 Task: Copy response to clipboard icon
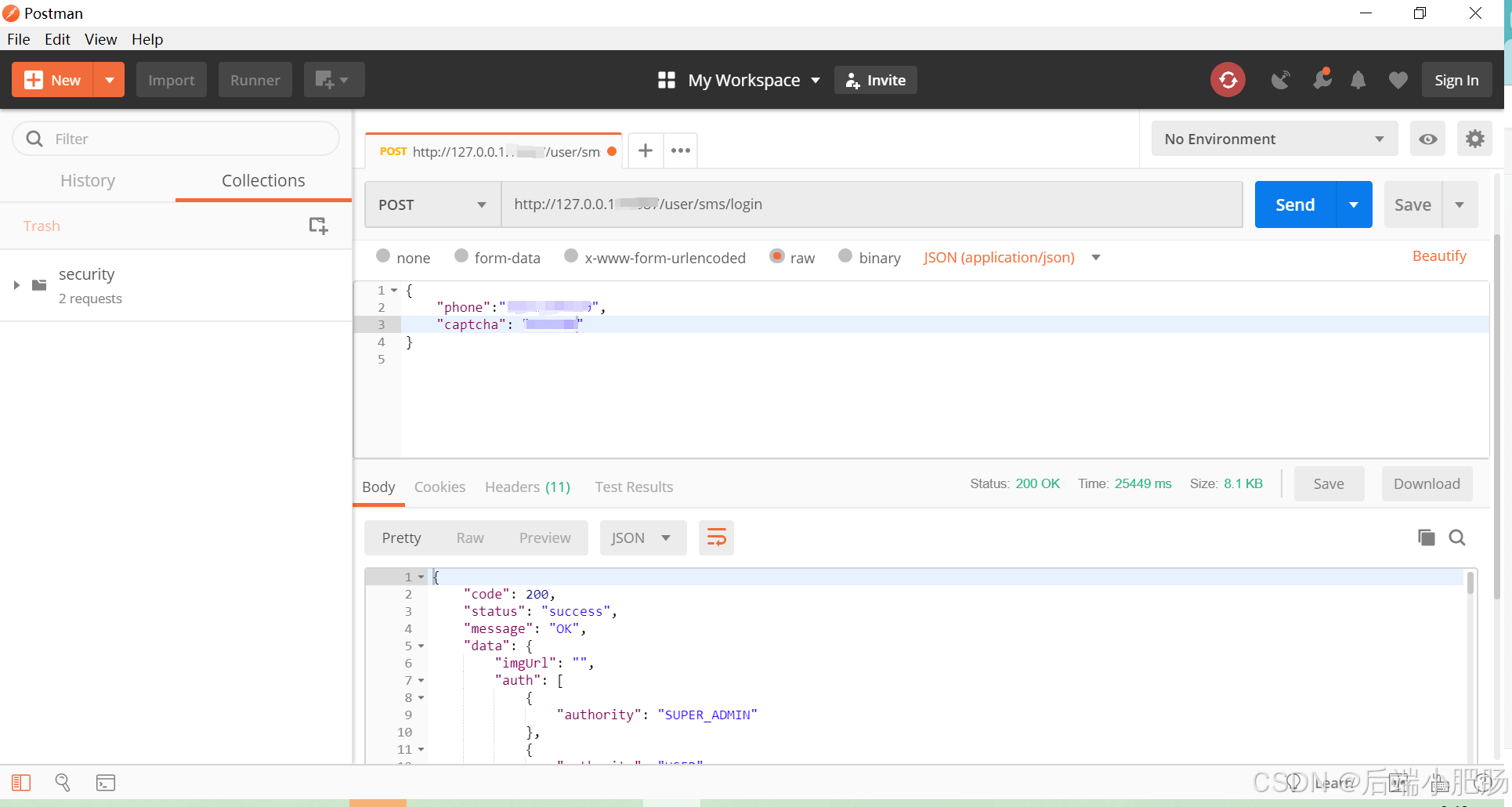click(1426, 537)
